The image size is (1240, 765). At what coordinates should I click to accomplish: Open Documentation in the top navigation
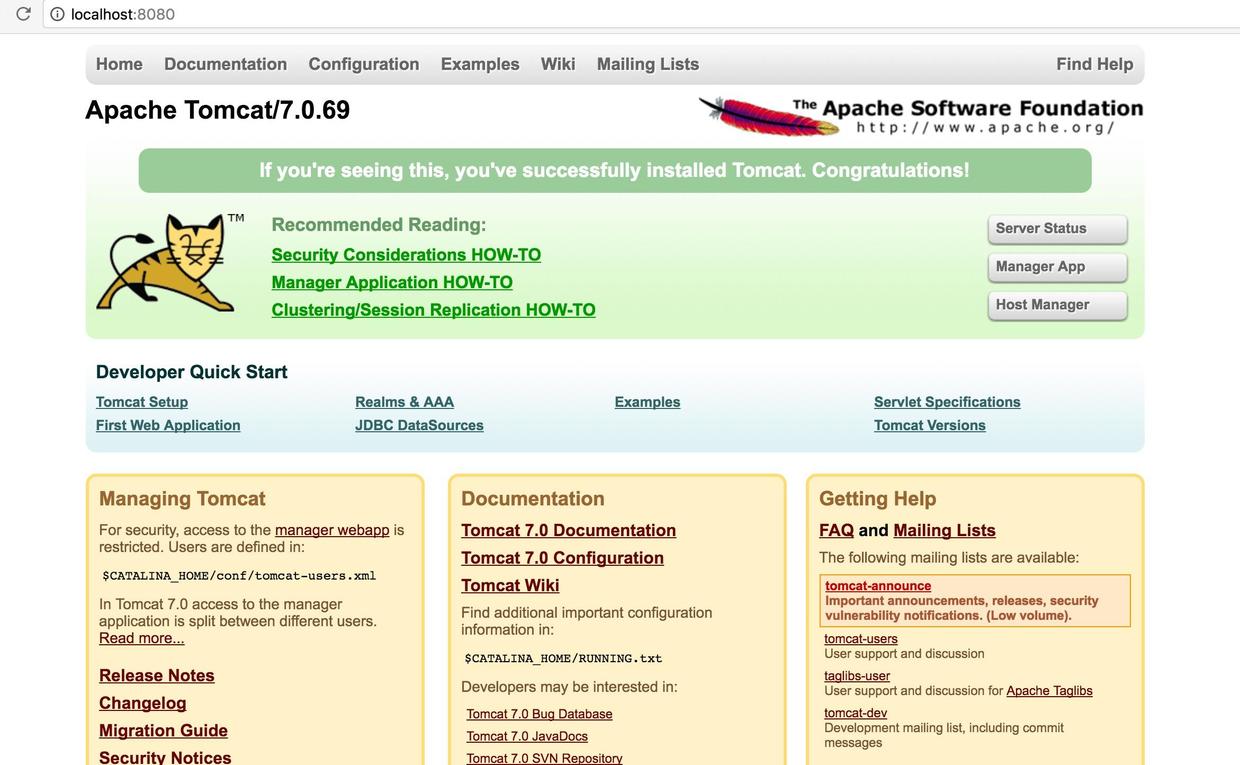pos(225,64)
